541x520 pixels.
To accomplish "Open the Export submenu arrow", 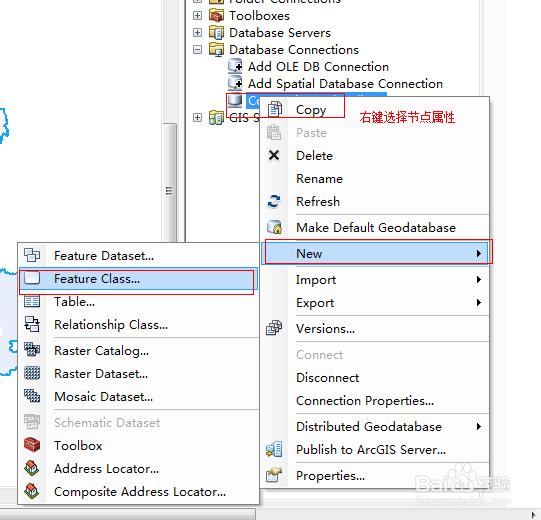I will click(479, 302).
